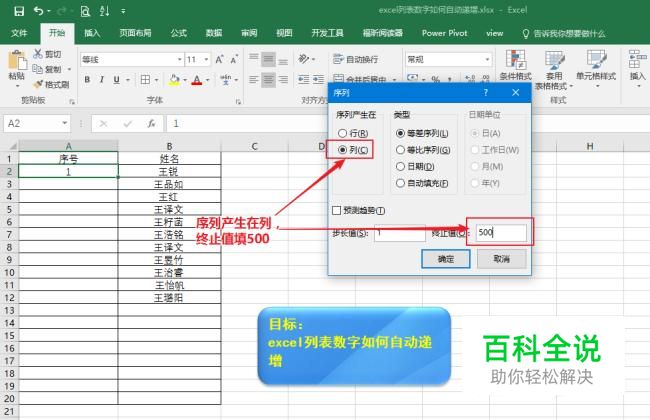
Task: Toggle italic formatting
Action: [x=102, y=79]
